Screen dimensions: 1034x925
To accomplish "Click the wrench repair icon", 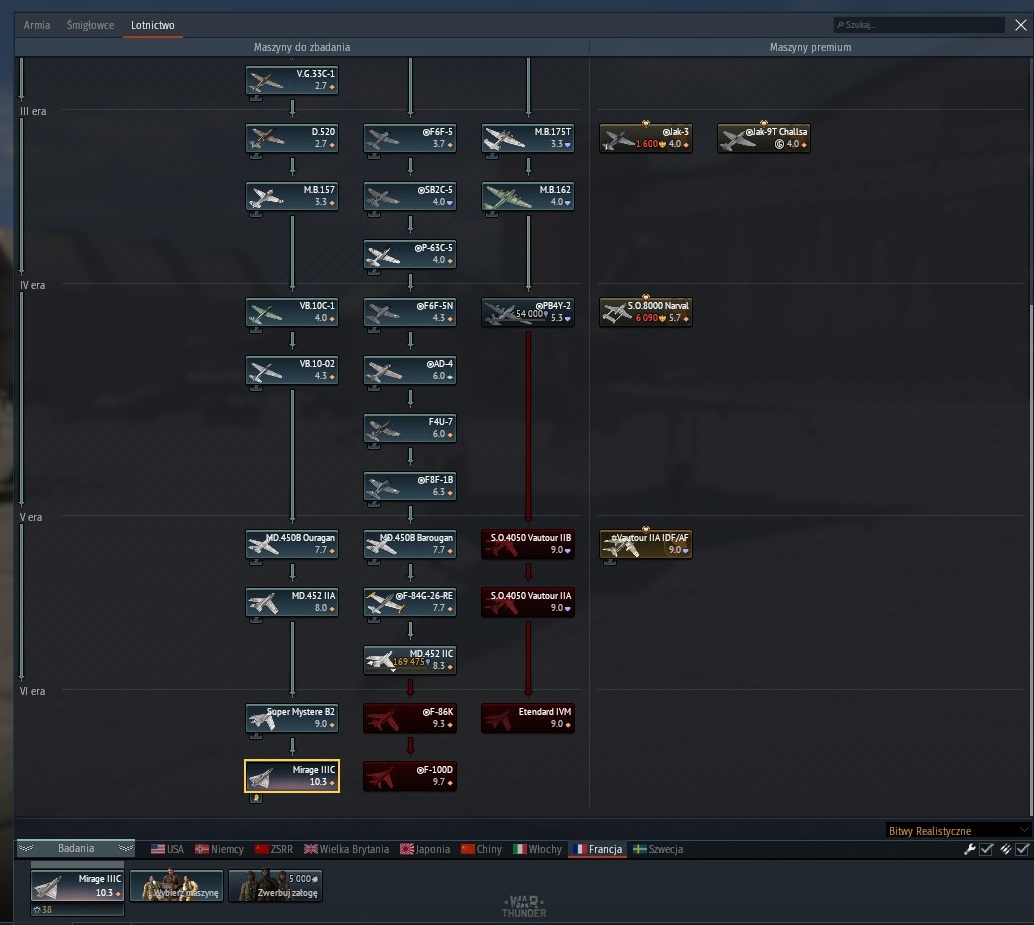I will click(969, 849).
